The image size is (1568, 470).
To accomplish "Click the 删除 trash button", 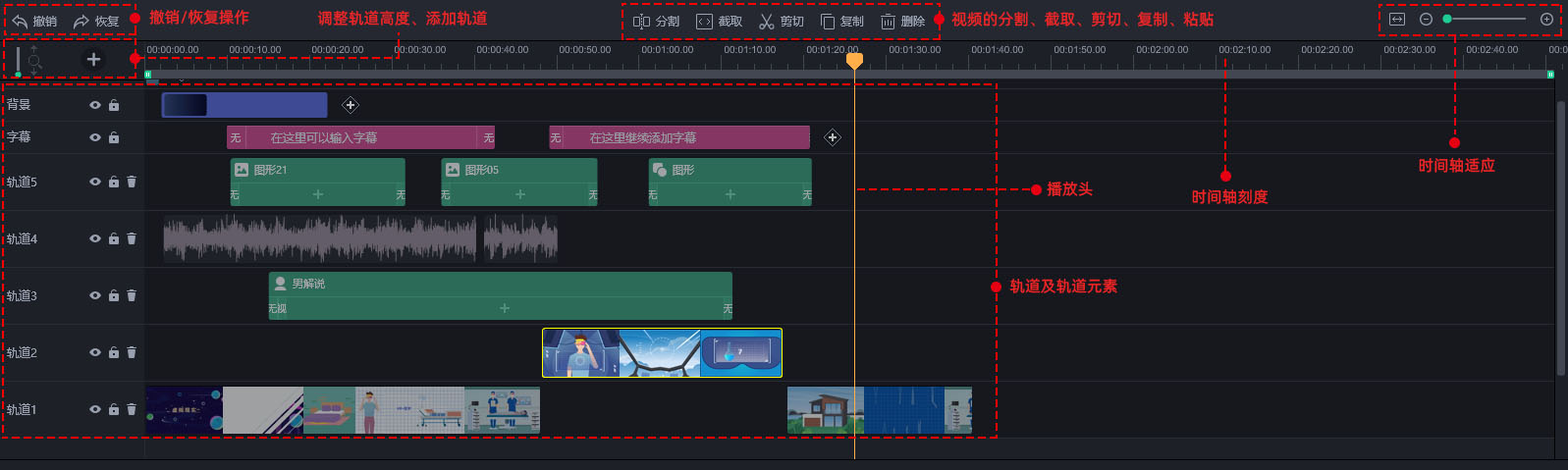I will coord(902,21).
